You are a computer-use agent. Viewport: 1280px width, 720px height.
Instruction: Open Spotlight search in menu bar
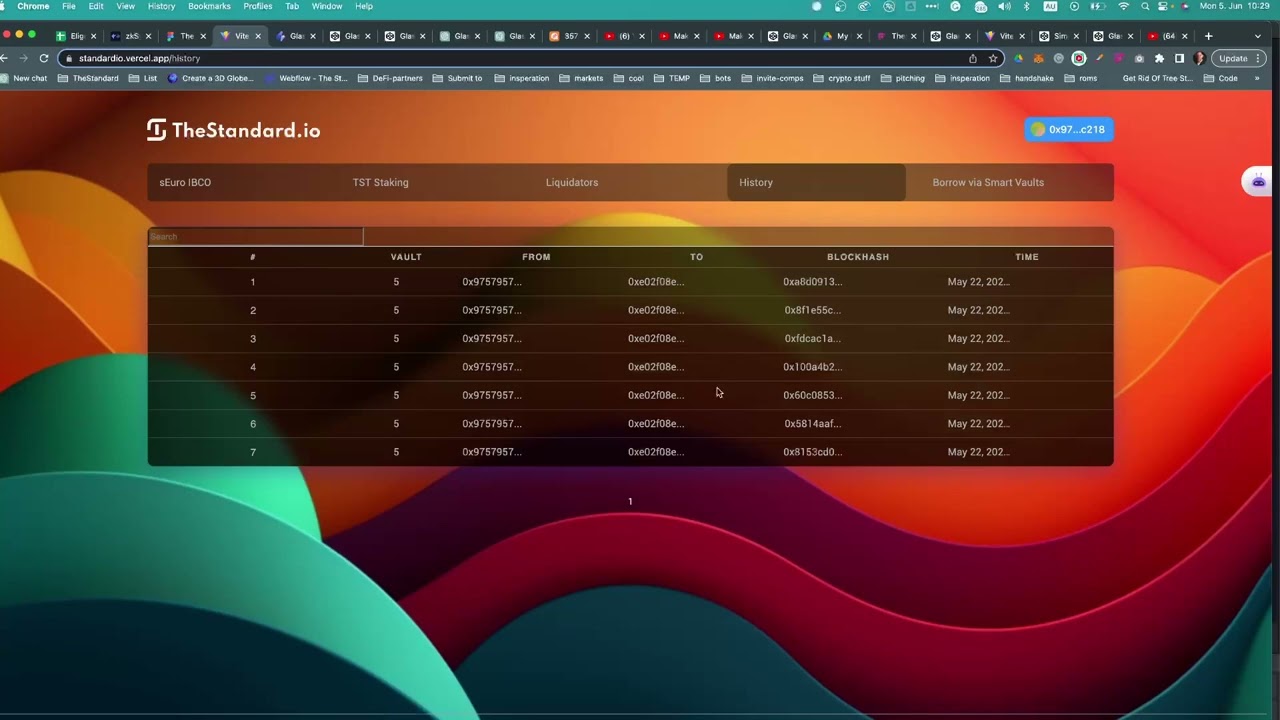point(1145,6)
